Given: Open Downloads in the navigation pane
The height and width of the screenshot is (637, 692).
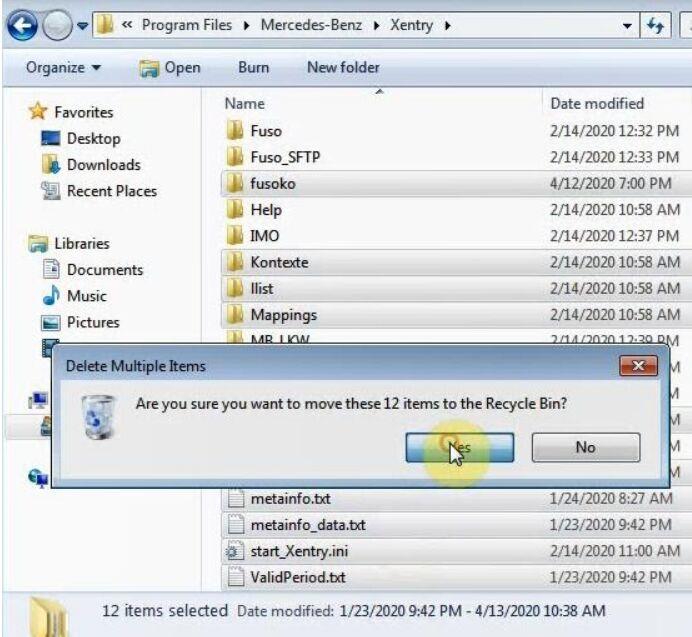Looking at the screenshot, I should 104,165.
